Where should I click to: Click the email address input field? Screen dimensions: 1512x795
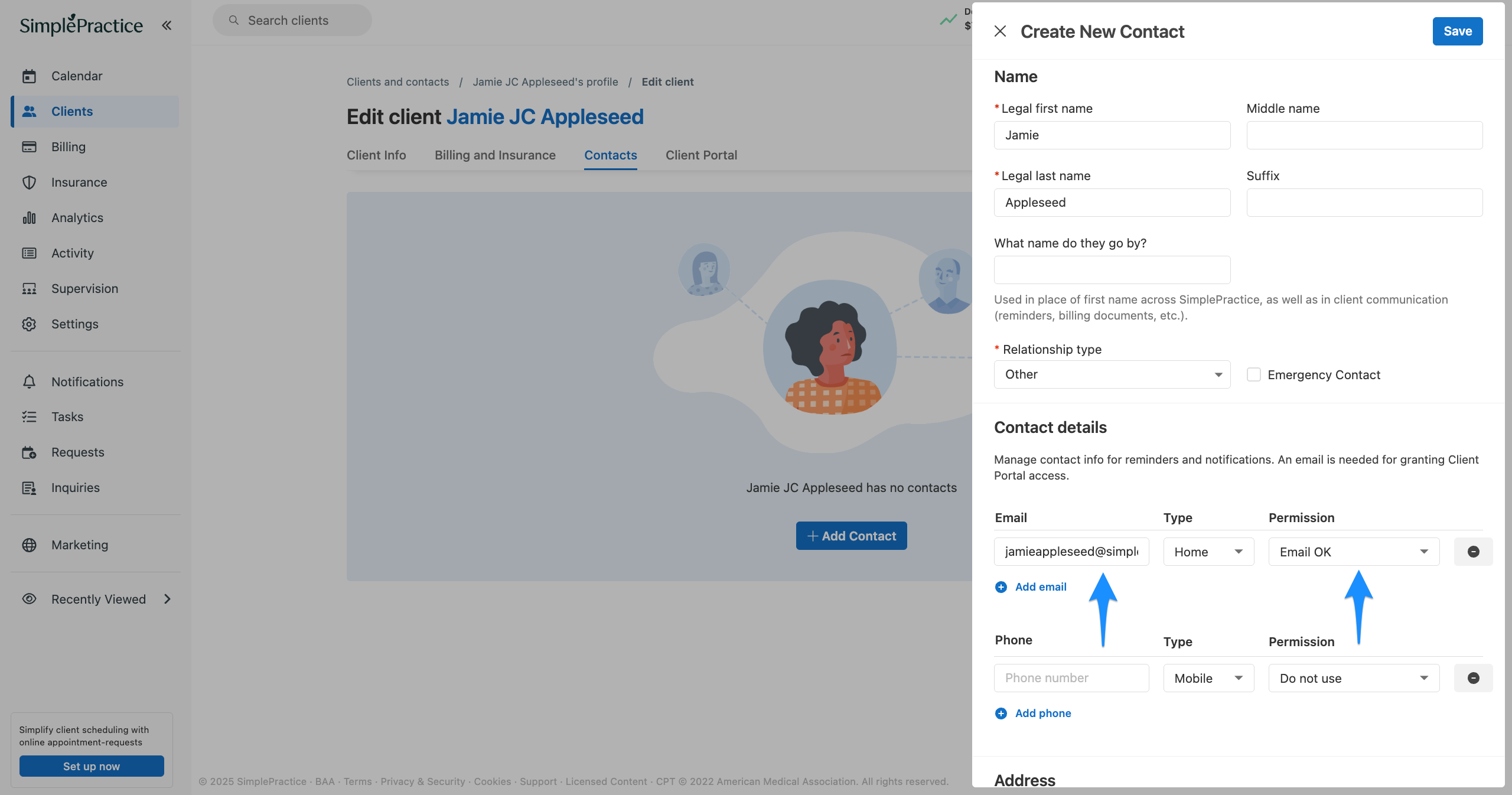click(1071, 552)
